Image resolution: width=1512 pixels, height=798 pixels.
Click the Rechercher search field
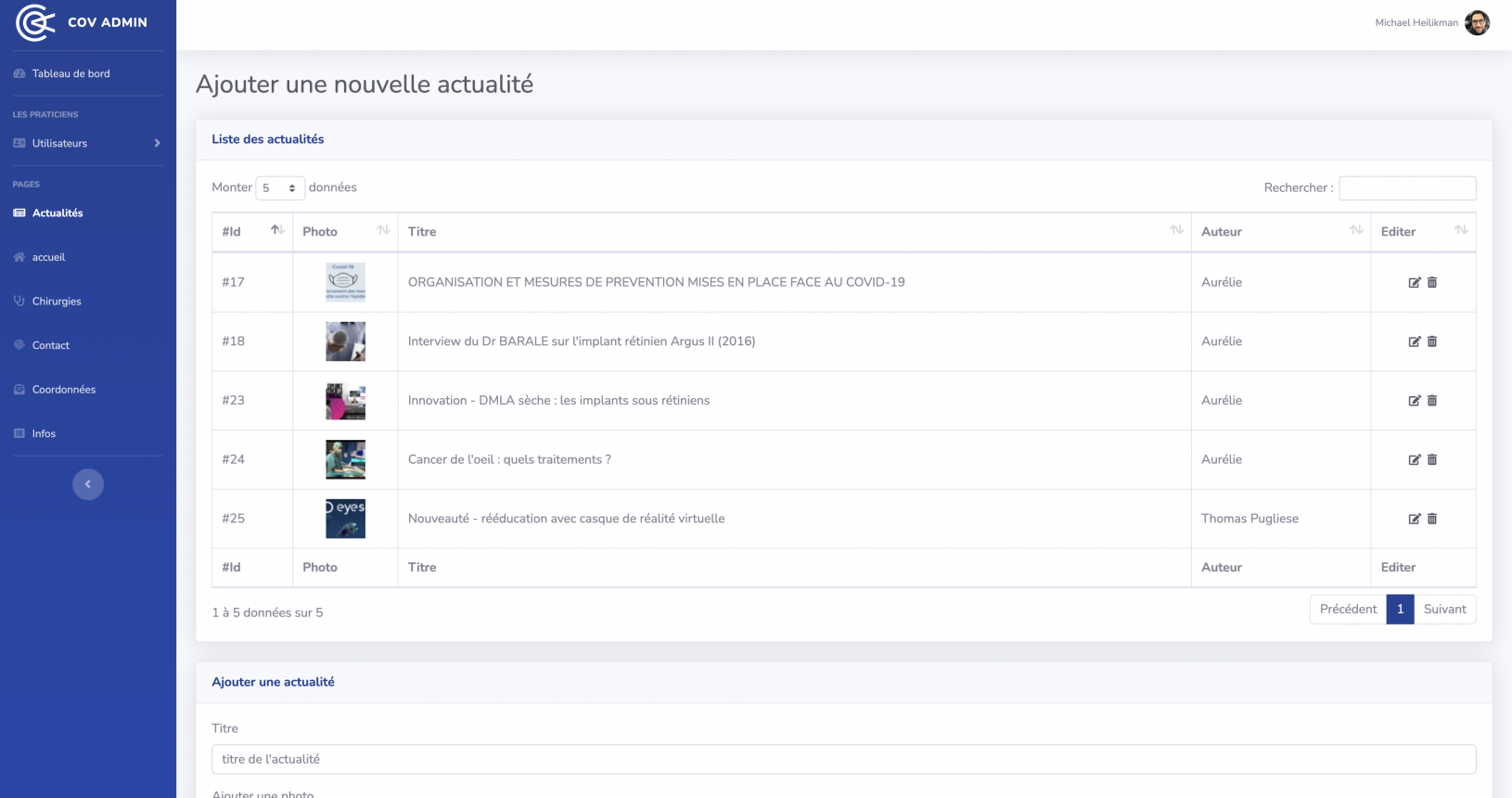pyautogui.click(x=1406, y=188)
